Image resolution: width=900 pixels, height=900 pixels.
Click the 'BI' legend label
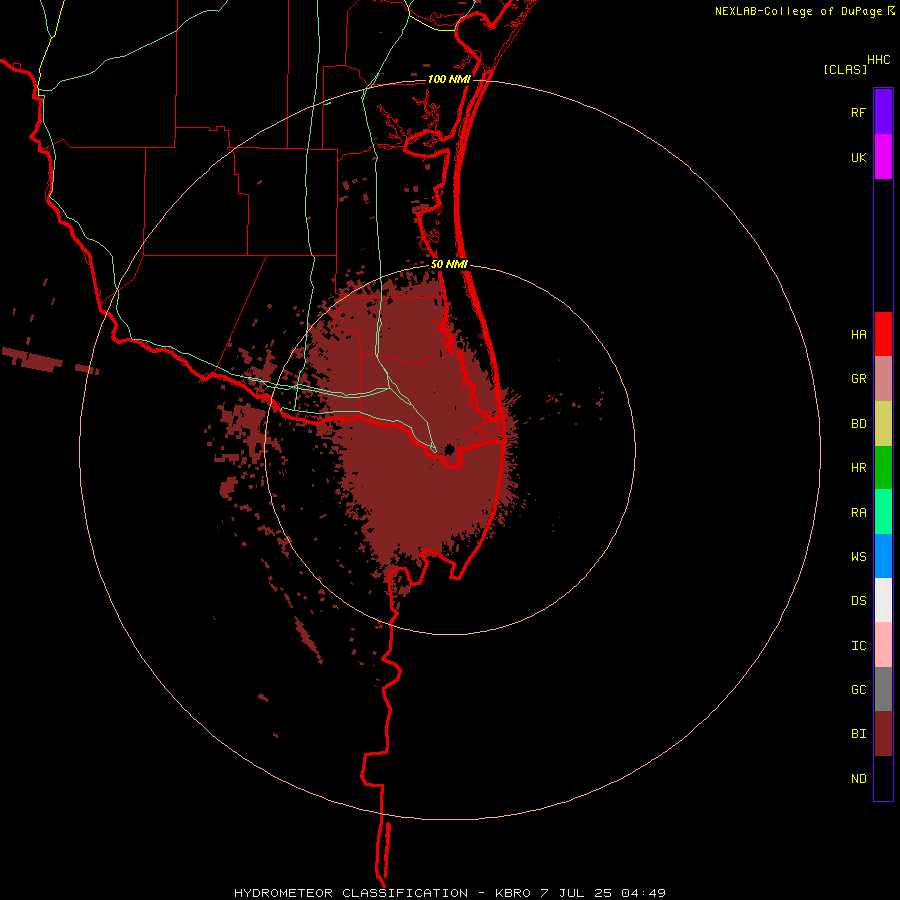858,734
